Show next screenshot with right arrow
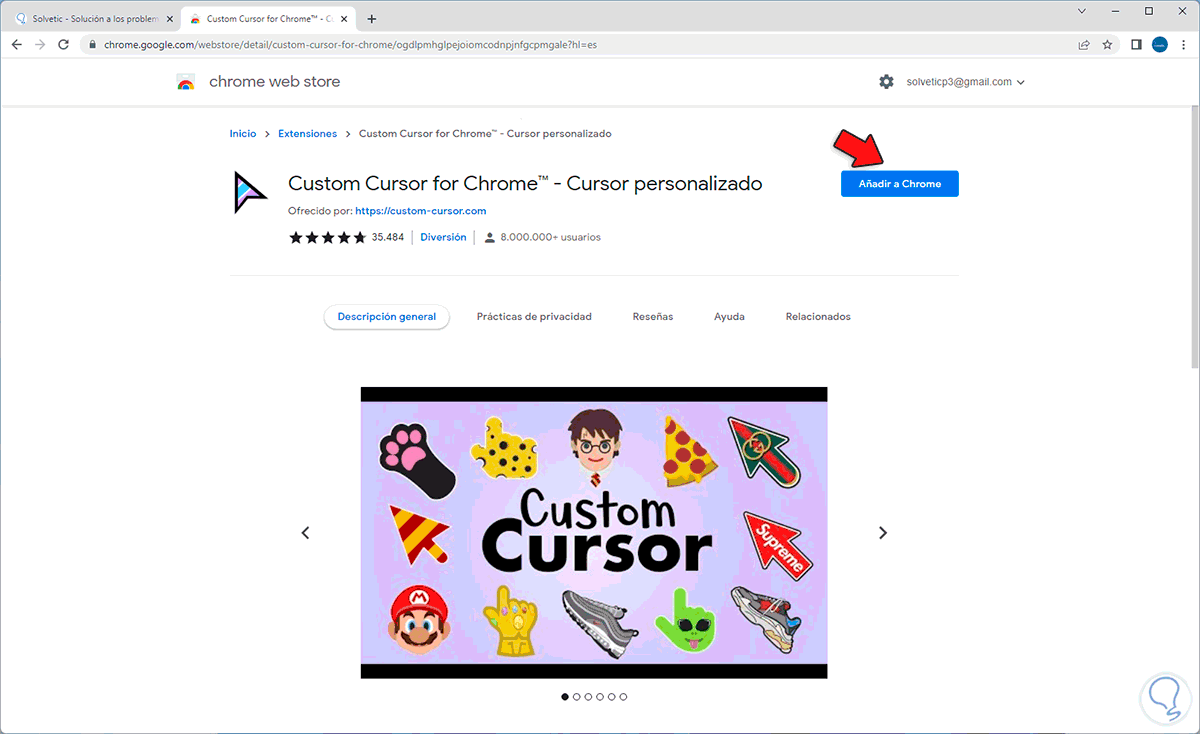Viewport: 1200px width, 734px height. pyautogui.click(x=883, y=533)
